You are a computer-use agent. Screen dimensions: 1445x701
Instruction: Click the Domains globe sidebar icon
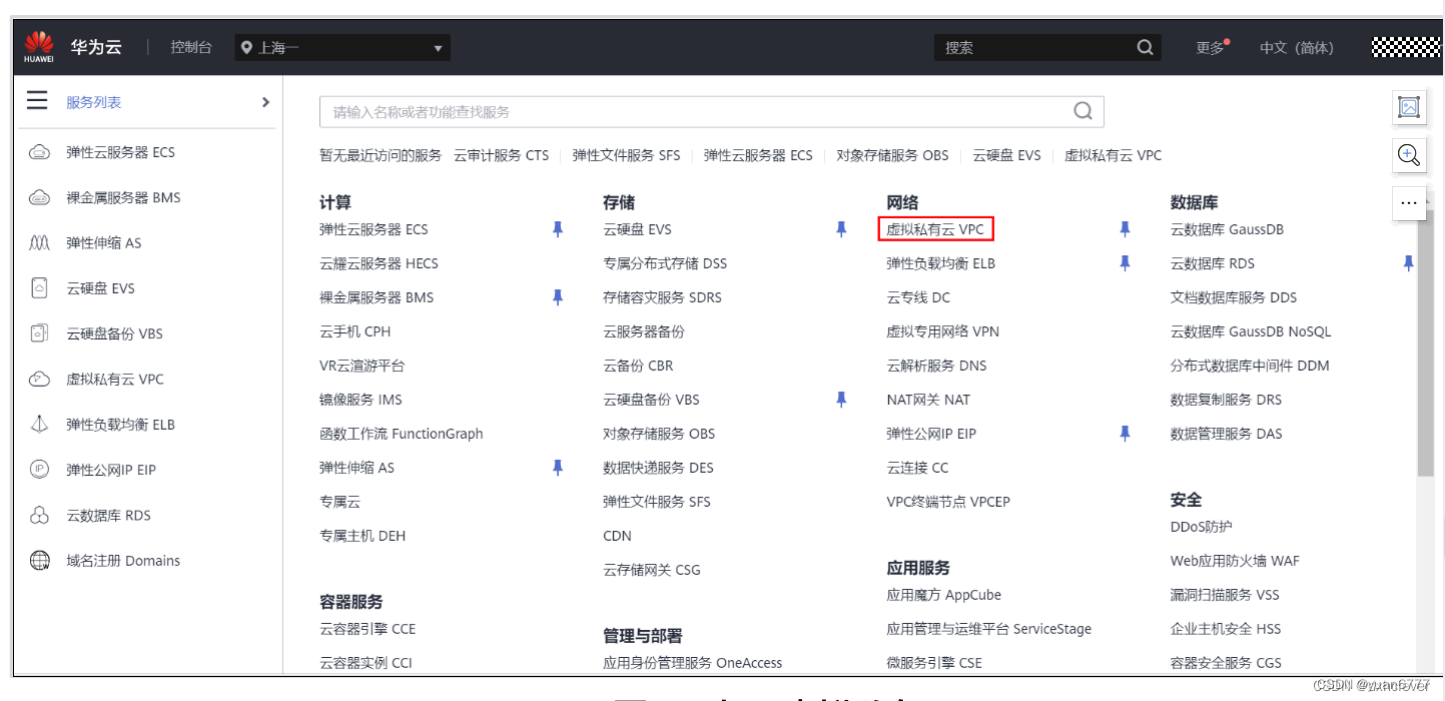click(x=39, y=560)
